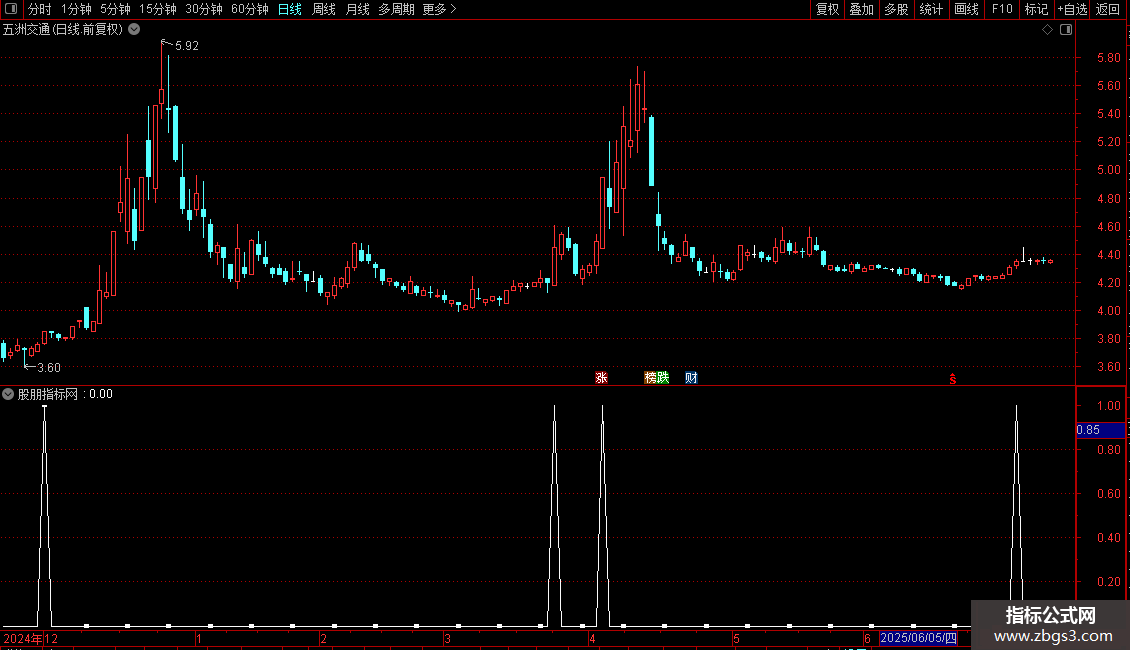This screenshot has height=650, width=1130.
Task: Switch to 分时 intraday view
Action: click(40, 9)
